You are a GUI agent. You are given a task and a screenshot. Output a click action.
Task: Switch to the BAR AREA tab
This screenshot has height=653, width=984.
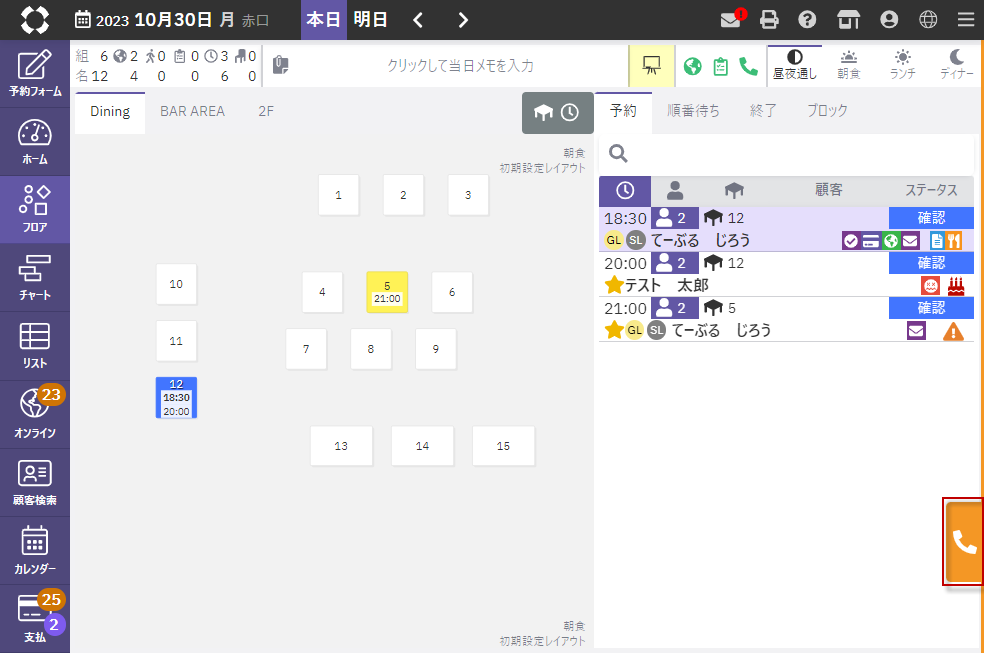(x=192, y=112)
